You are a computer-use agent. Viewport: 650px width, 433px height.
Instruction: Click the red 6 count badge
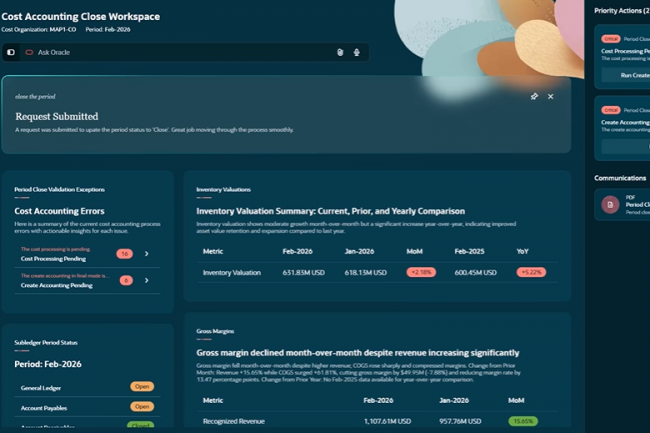click(x=126, y=281)
